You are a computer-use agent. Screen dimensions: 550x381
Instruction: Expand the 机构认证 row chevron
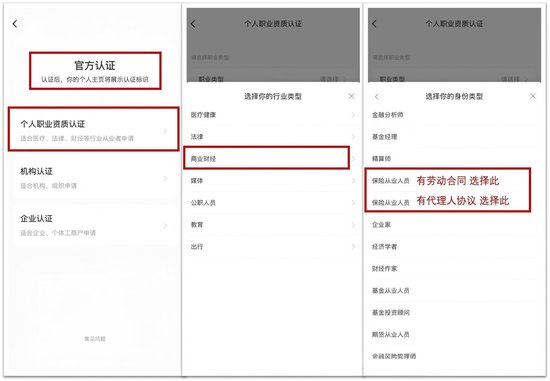coord(165,179)
